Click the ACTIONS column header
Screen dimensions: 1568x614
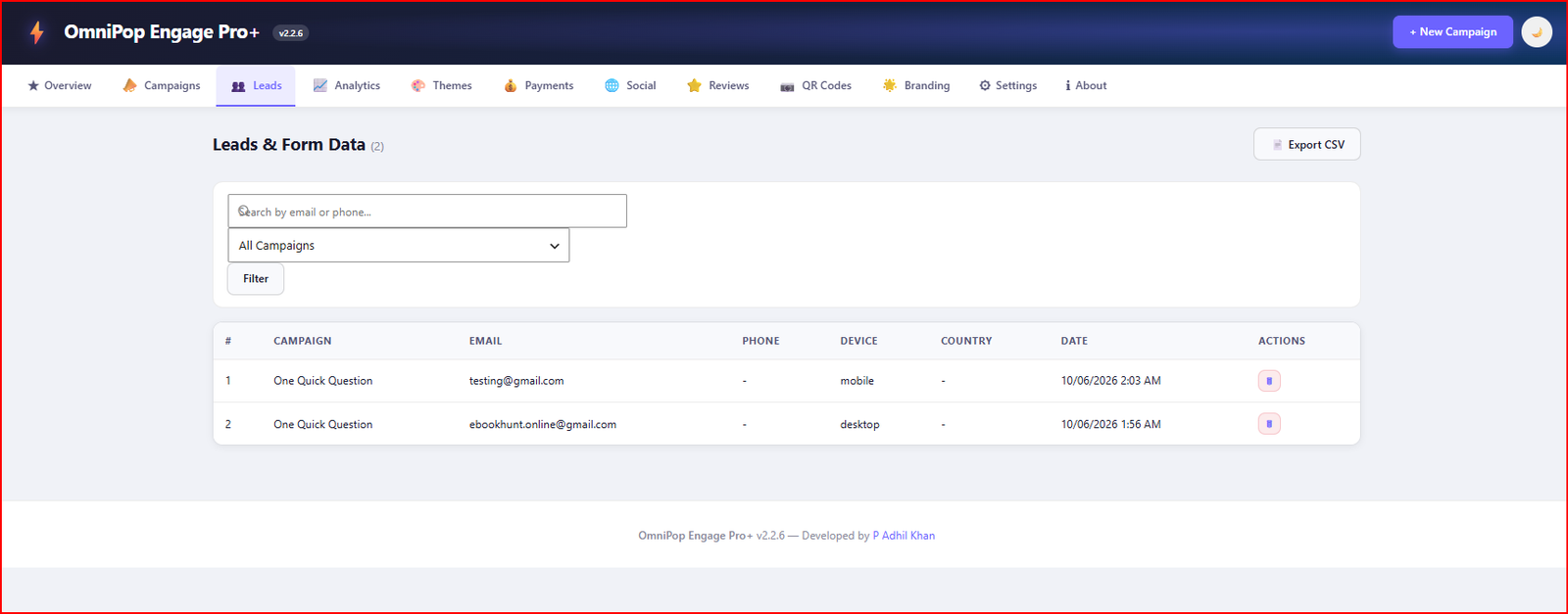click(1282, 341)
